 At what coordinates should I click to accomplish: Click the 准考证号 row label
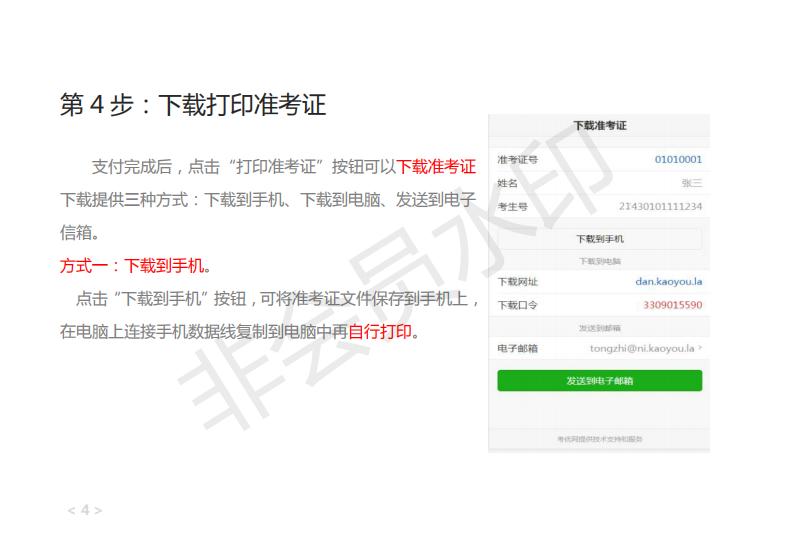[x=517, y=160]
